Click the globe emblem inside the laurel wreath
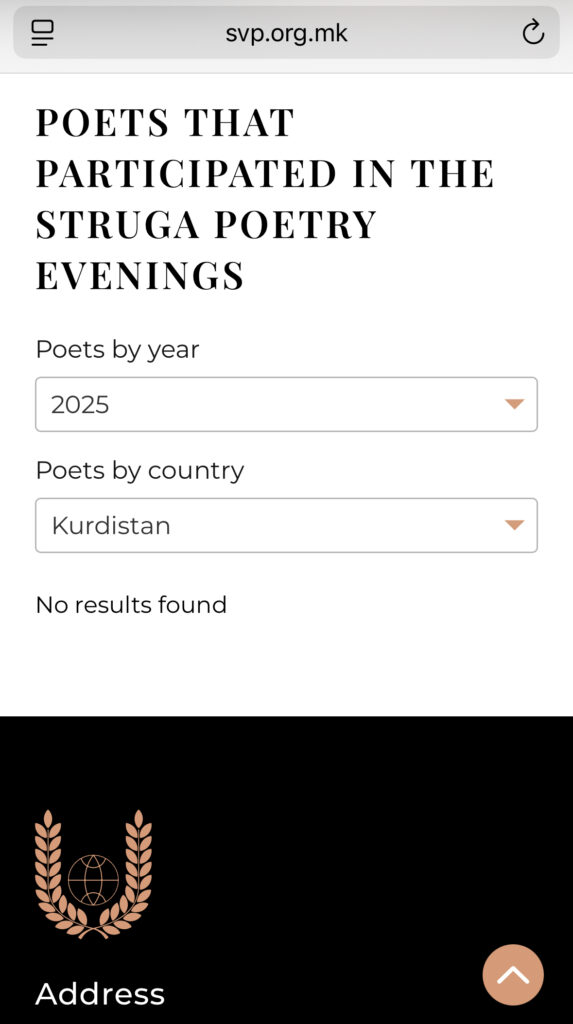This screenshot has height=1024, width=573. 93,880
